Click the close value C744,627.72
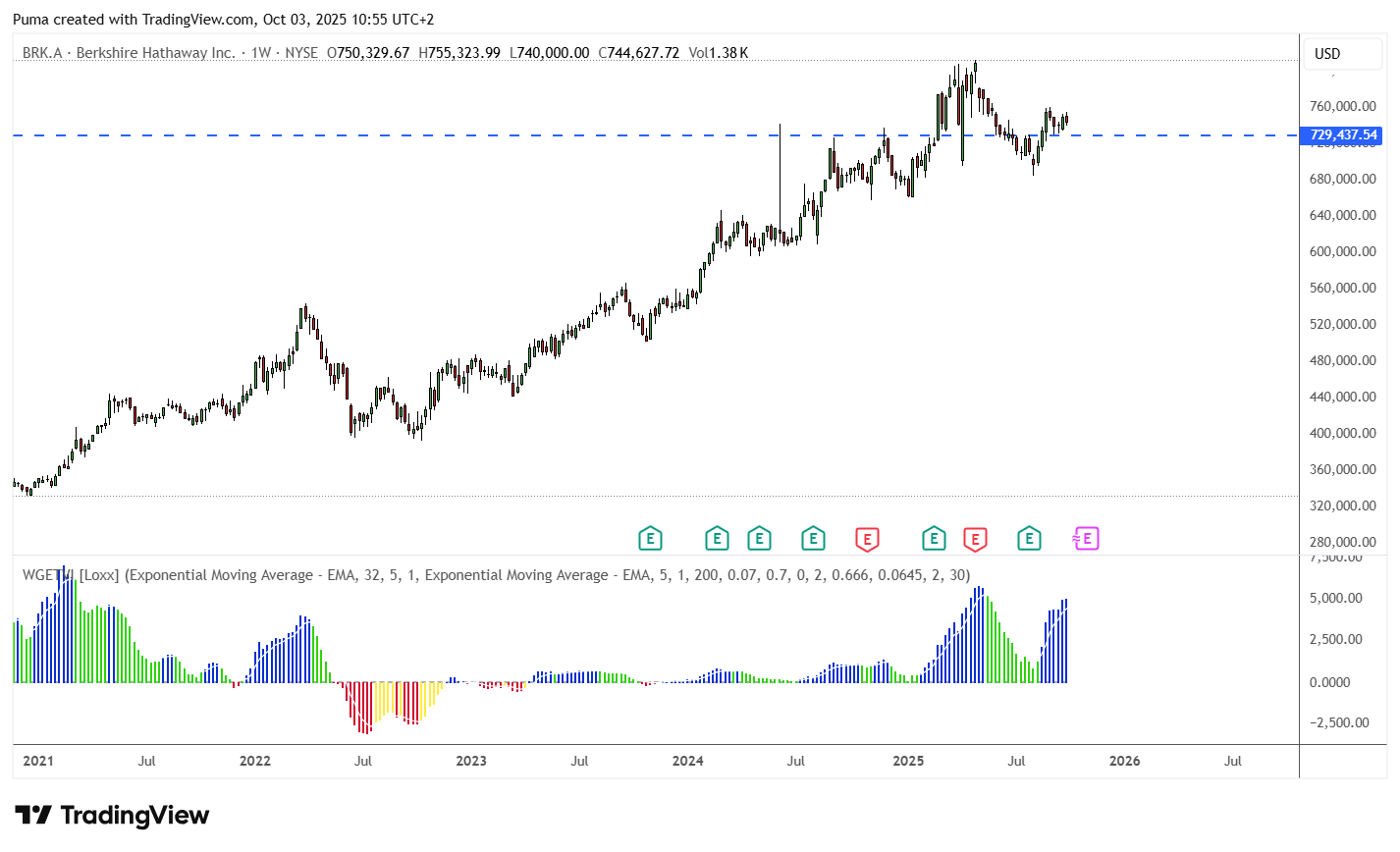This screenshot has height=852, width=1400. coord(639,53)
